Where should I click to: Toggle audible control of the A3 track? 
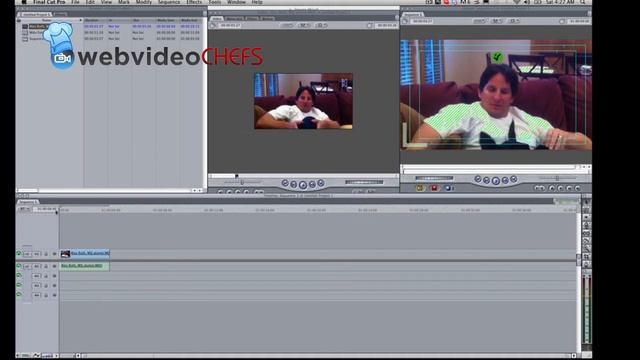coord(19,285)
